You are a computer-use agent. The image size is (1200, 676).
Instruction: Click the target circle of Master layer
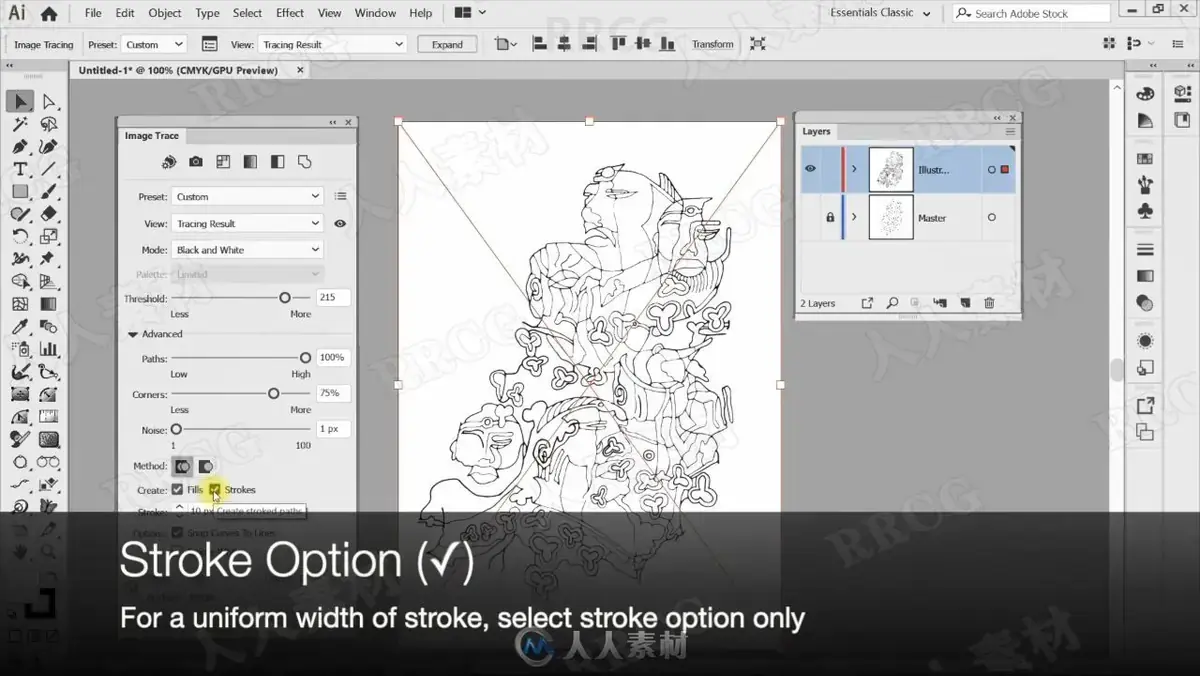[991, 217]
